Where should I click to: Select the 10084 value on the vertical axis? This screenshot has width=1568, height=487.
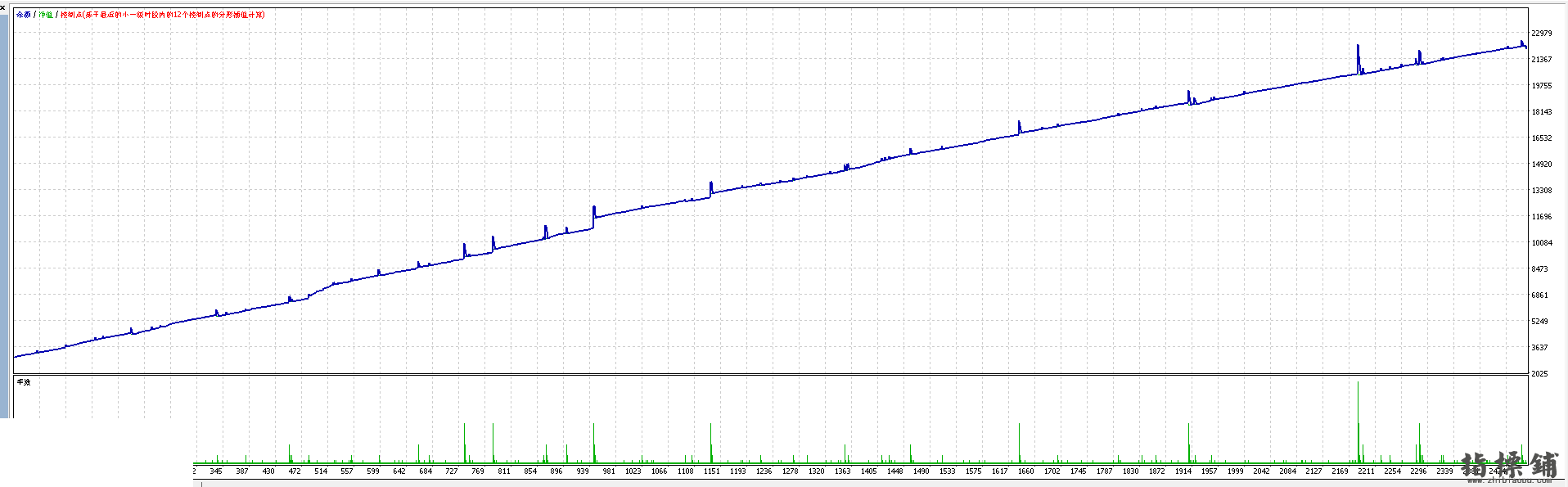click(x=1542, y=243)
